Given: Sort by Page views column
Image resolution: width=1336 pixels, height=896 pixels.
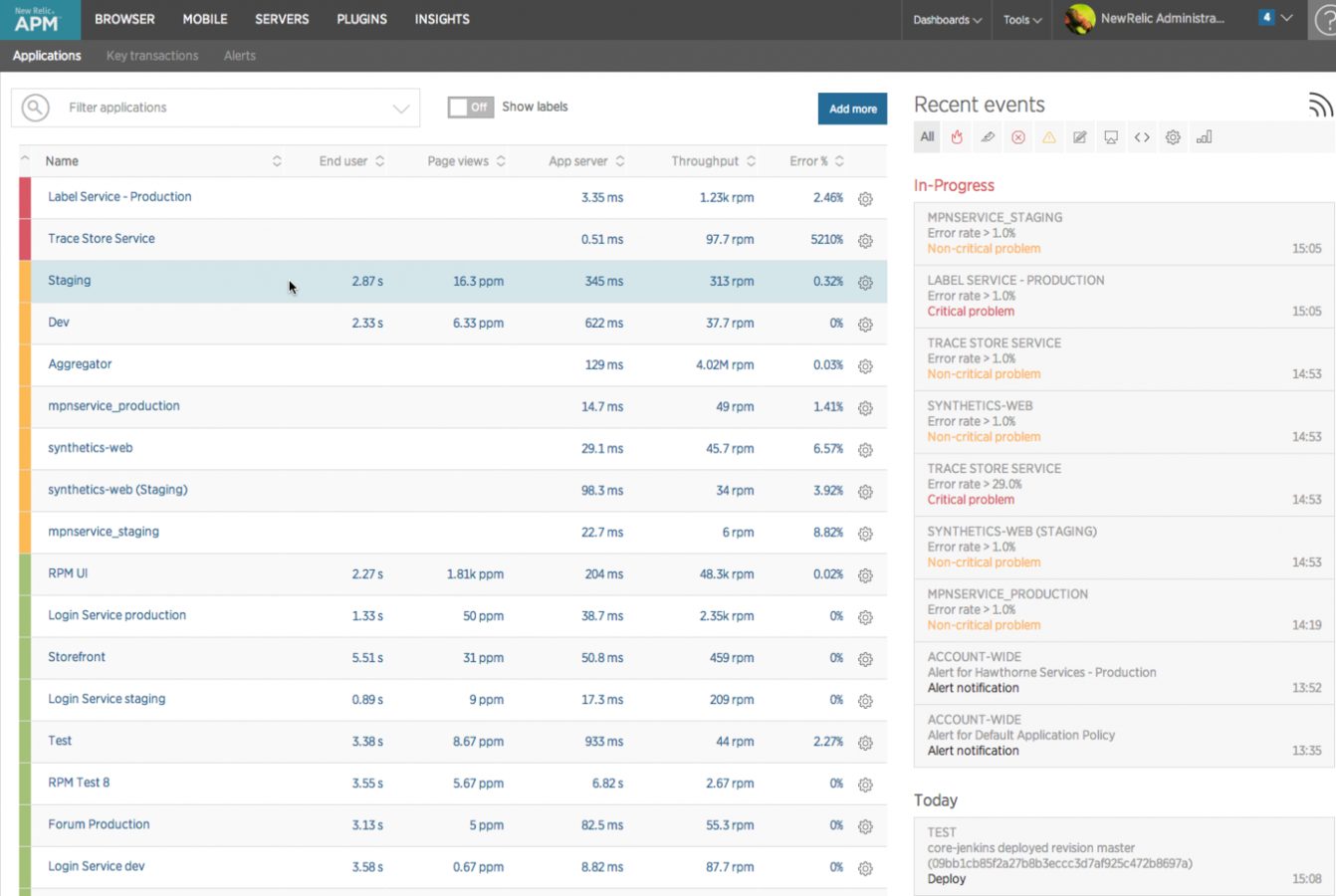Looking at the screenshot, I should [x=466, y=161].
